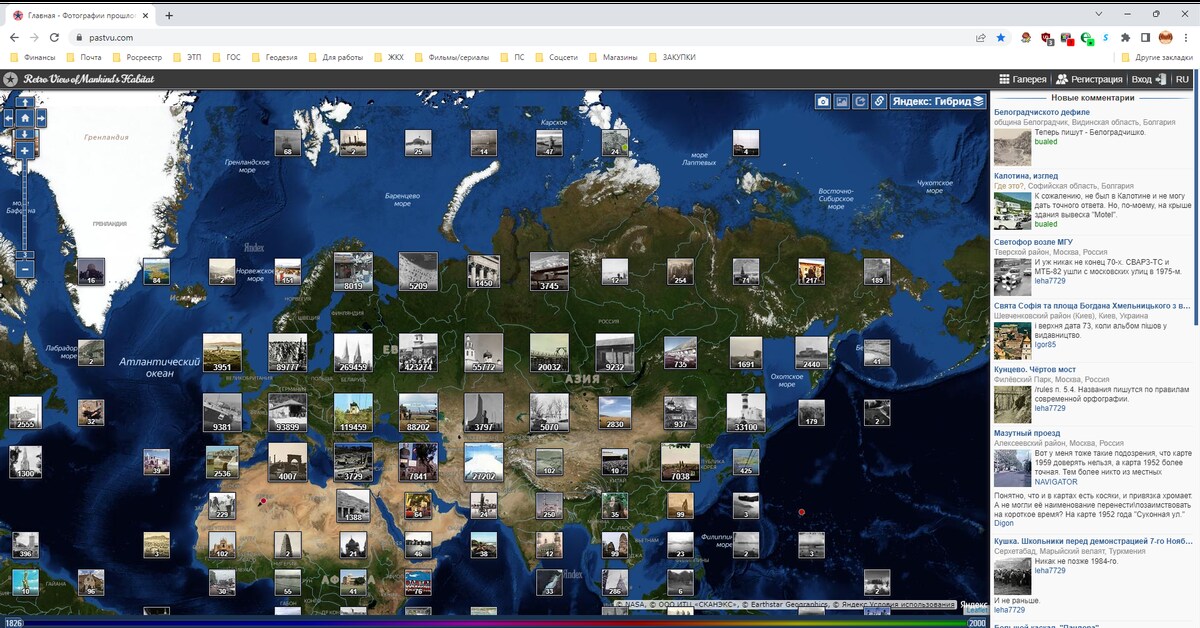Image resolution: width=1200 pixels, height=628 pixels.
Task: Copy map link via chain icon
Action: (878, 101)
